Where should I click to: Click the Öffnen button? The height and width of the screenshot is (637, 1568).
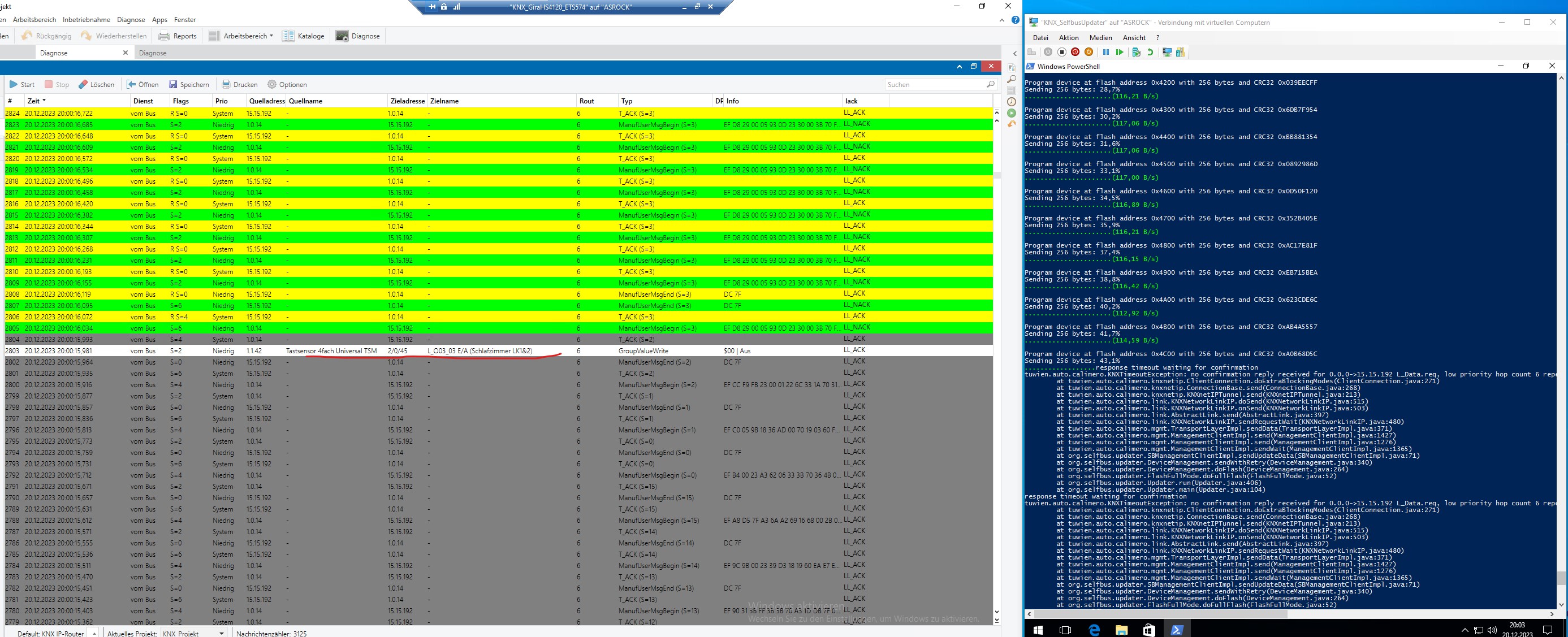pyautogui.click(x=142, y=85)
